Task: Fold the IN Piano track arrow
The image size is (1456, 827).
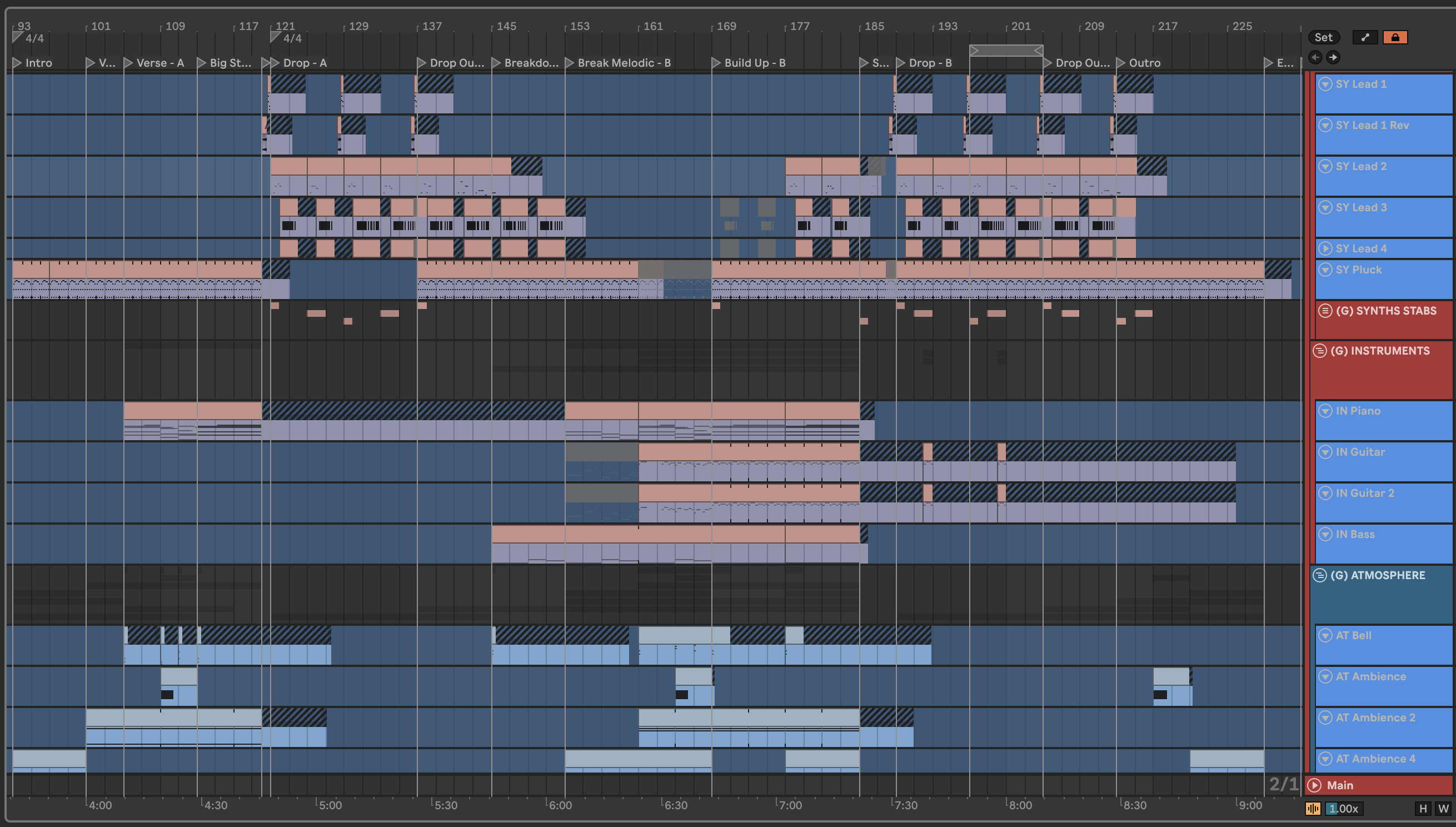Action: (x=1325, y=411)
